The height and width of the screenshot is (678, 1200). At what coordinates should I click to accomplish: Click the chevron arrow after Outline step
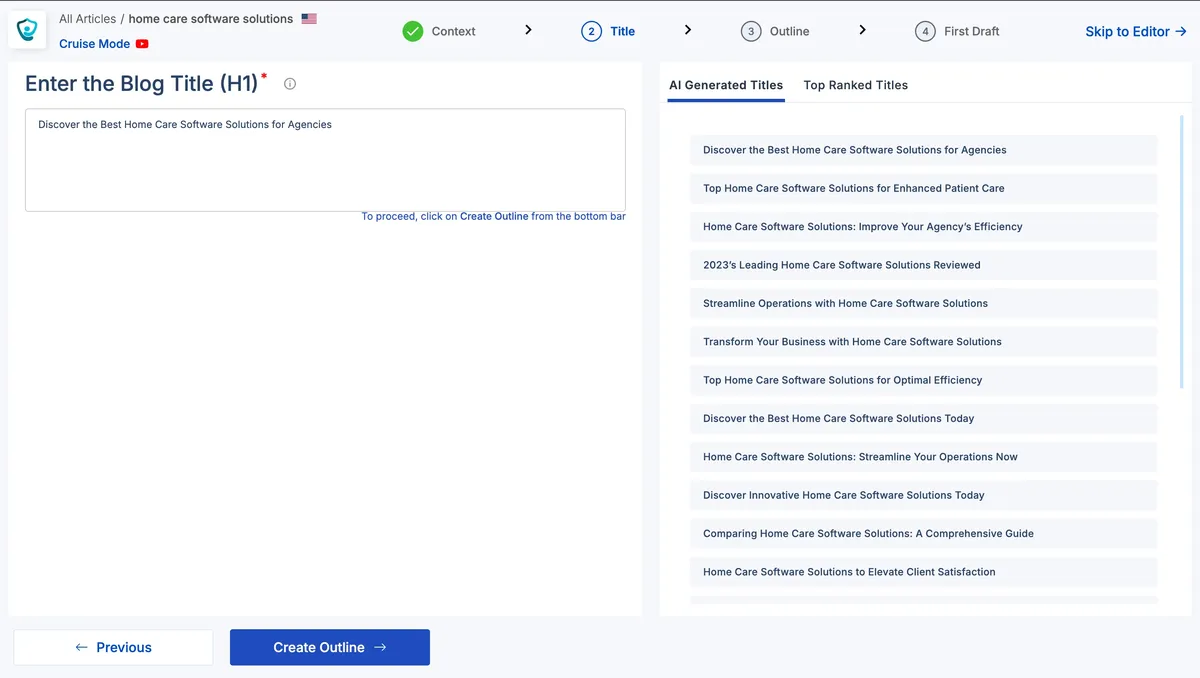(x=862, y=30)
